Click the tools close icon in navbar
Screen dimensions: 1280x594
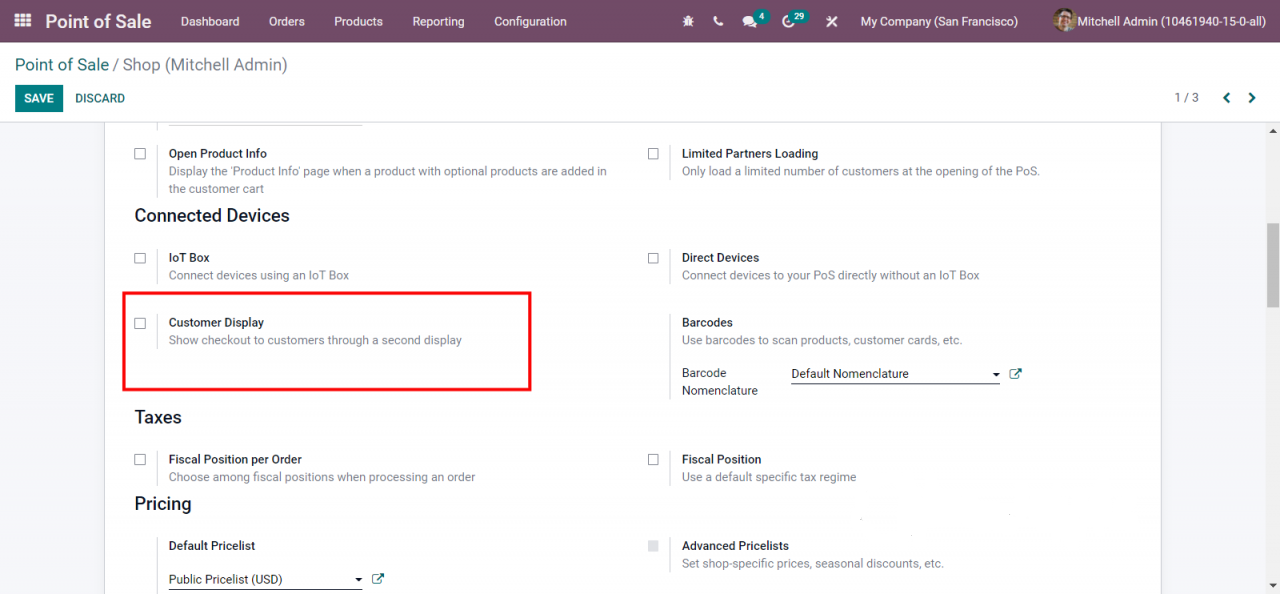tap(831, 21)
